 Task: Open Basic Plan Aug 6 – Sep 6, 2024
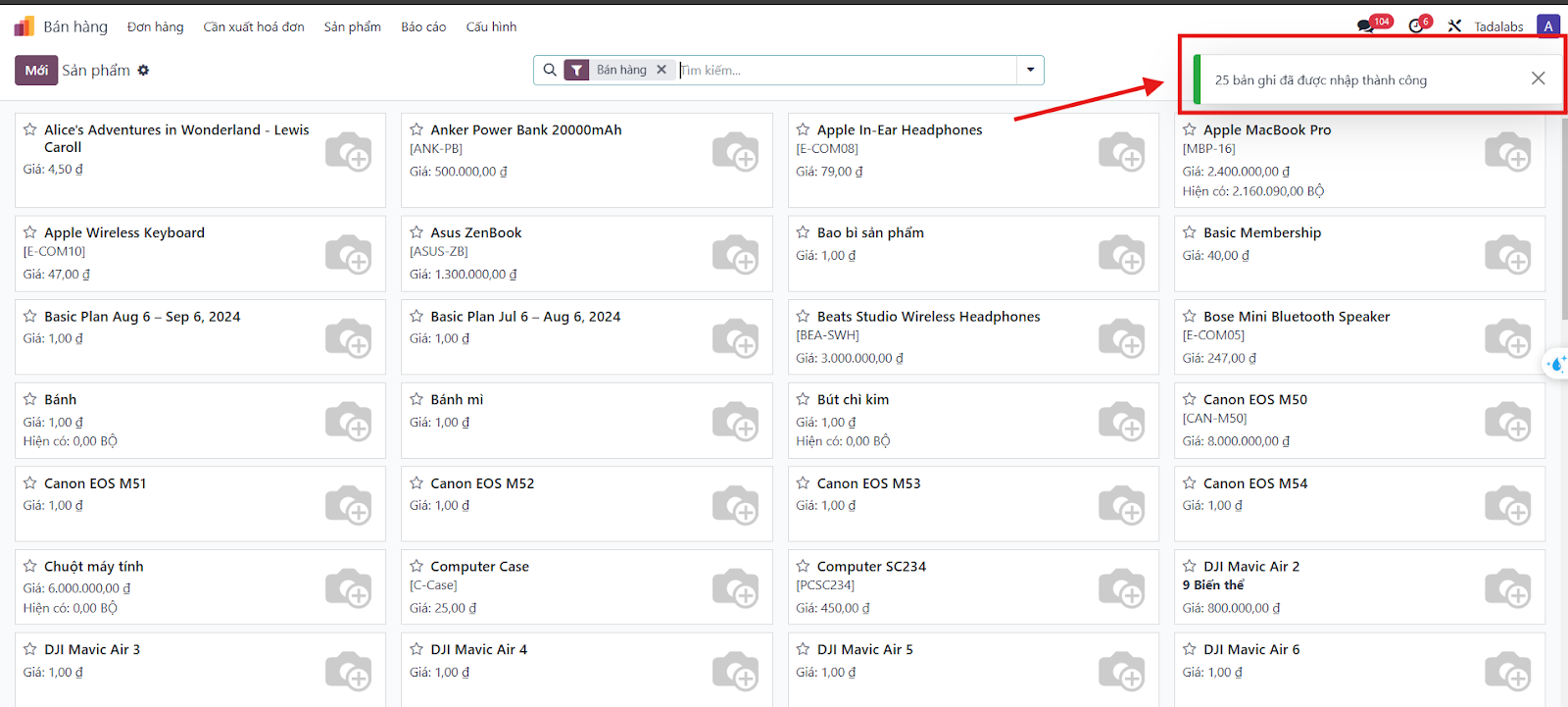[x=200, y=337]
